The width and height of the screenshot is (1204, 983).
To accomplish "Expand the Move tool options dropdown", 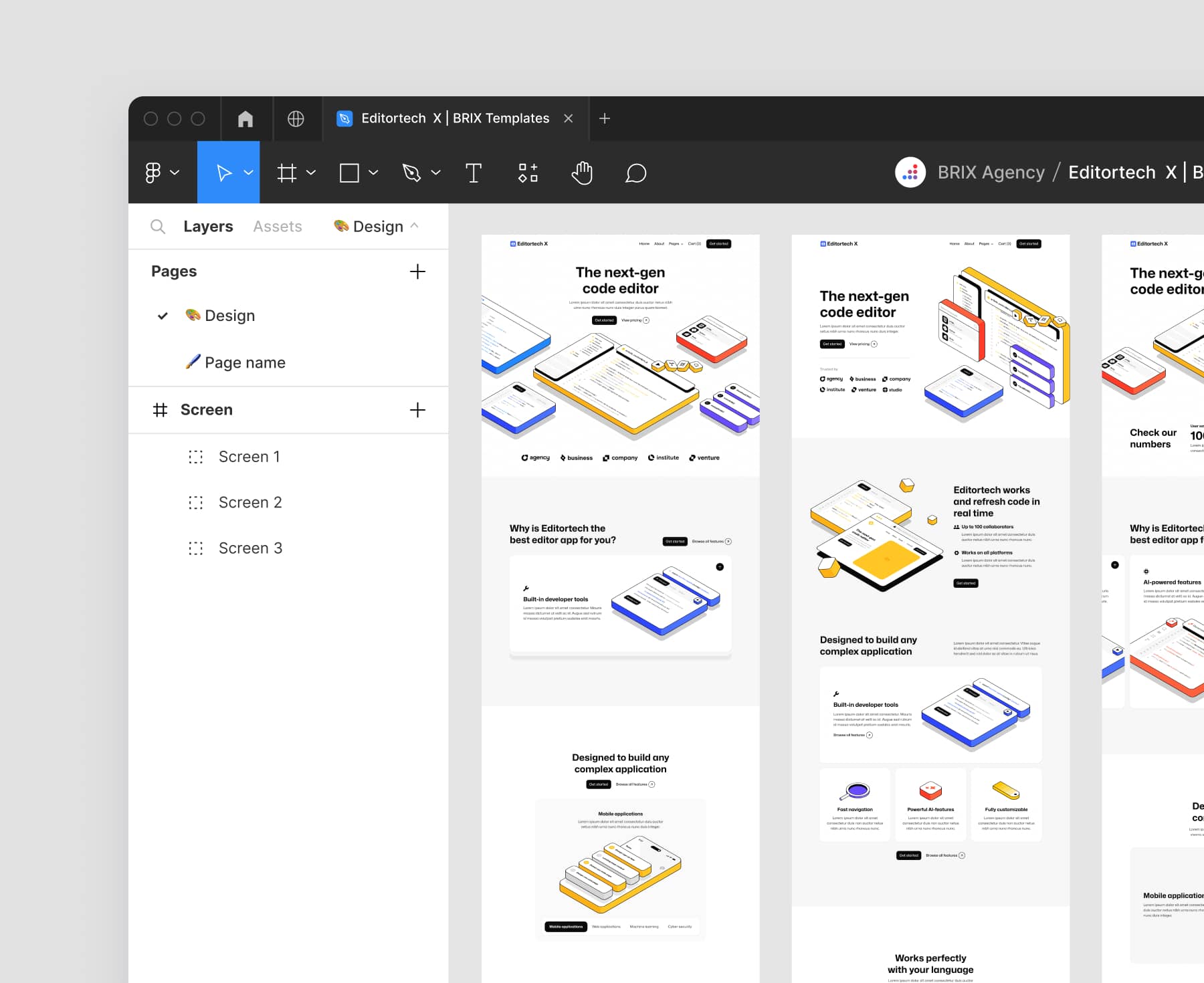I will [x=249, y=173].
